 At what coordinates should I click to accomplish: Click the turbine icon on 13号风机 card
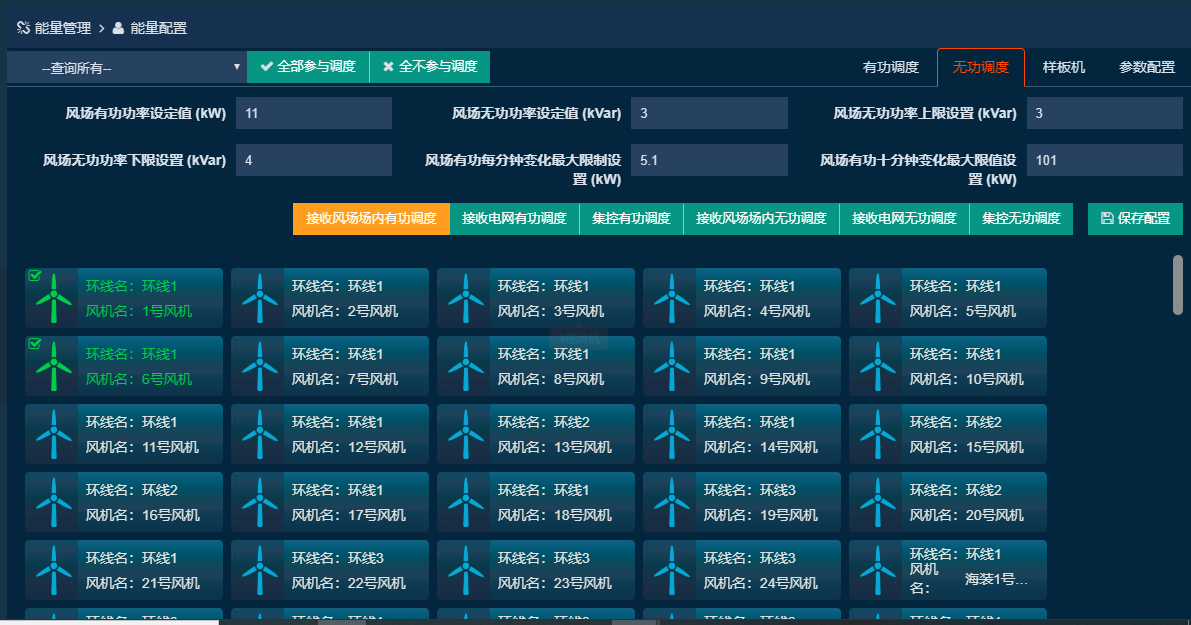click(464, 434)
